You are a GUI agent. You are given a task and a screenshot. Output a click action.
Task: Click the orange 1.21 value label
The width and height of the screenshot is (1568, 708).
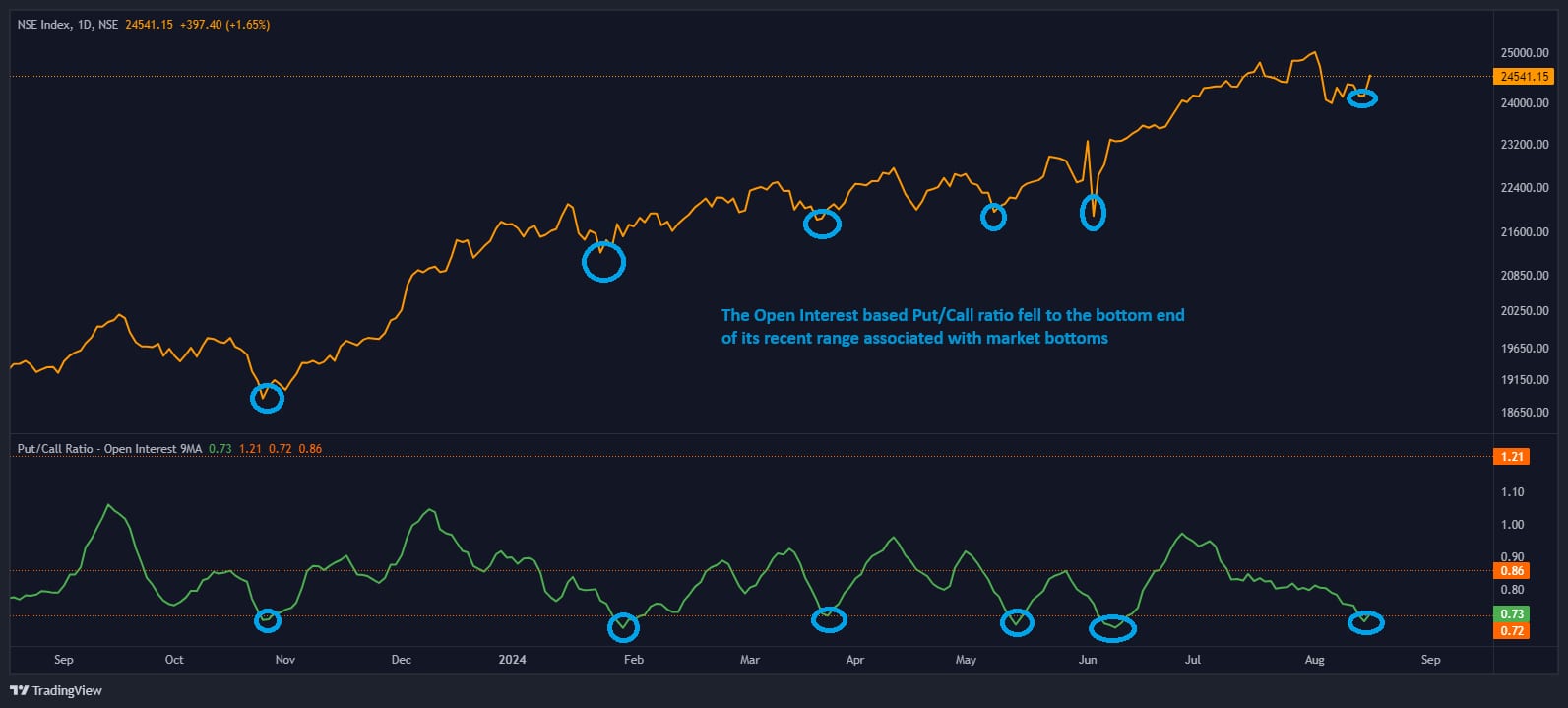pos(1512,457)
